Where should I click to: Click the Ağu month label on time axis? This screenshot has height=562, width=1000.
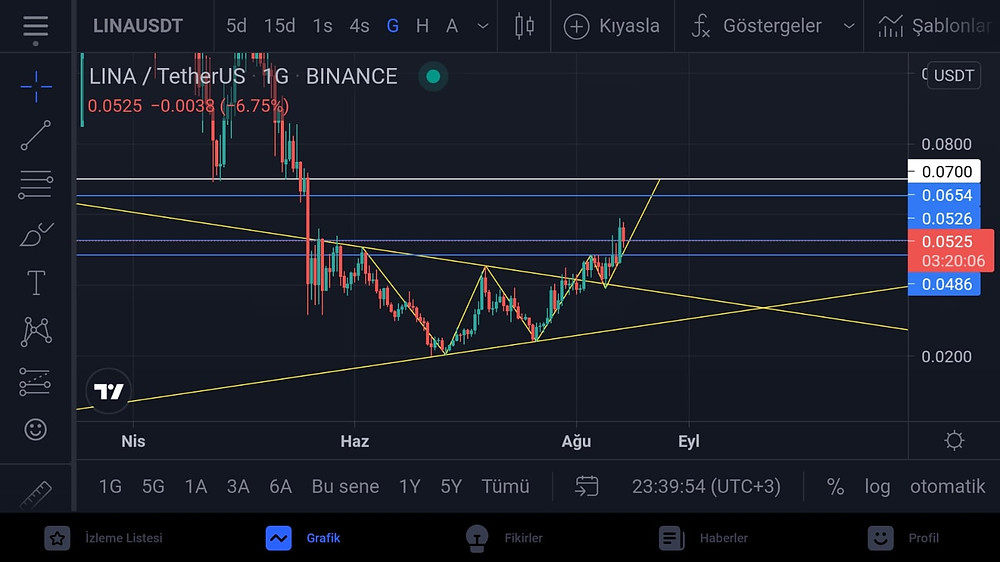[576, 441]
